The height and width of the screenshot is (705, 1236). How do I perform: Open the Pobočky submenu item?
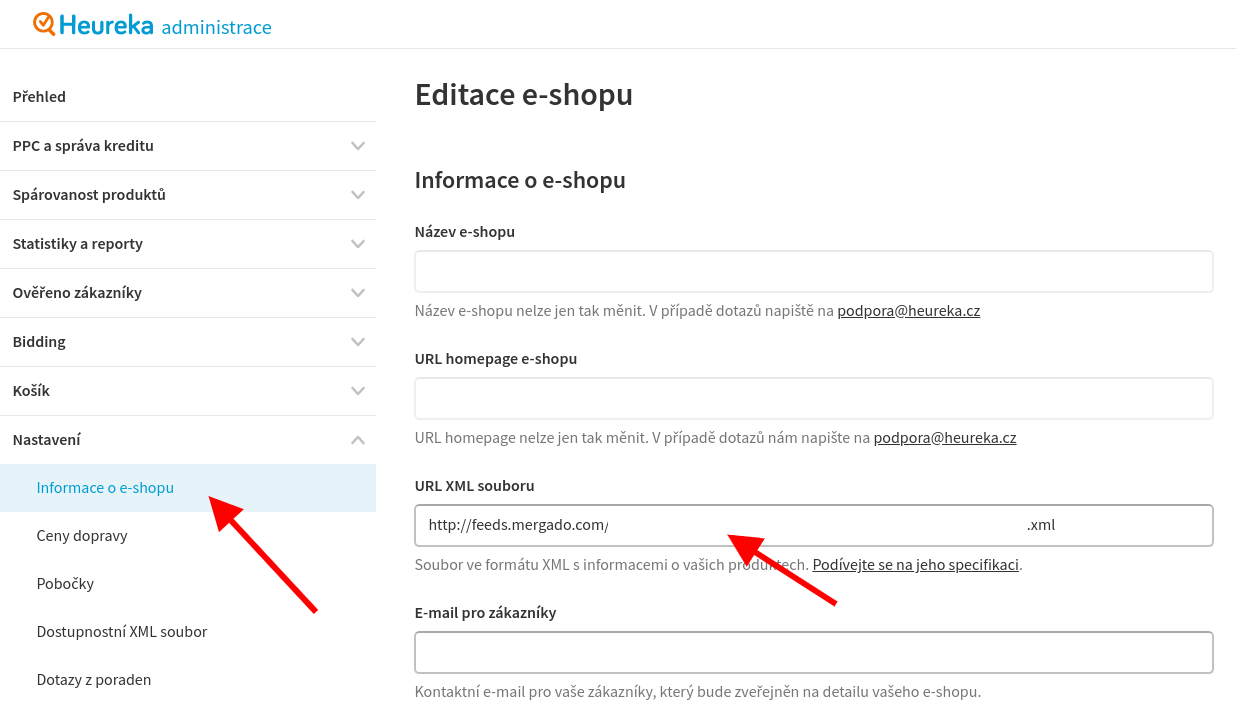click(x=65, y=584)
